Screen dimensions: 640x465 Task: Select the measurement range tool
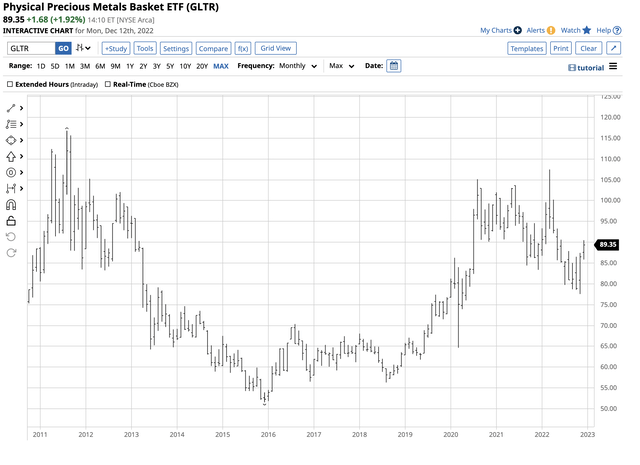coord(11,188)
